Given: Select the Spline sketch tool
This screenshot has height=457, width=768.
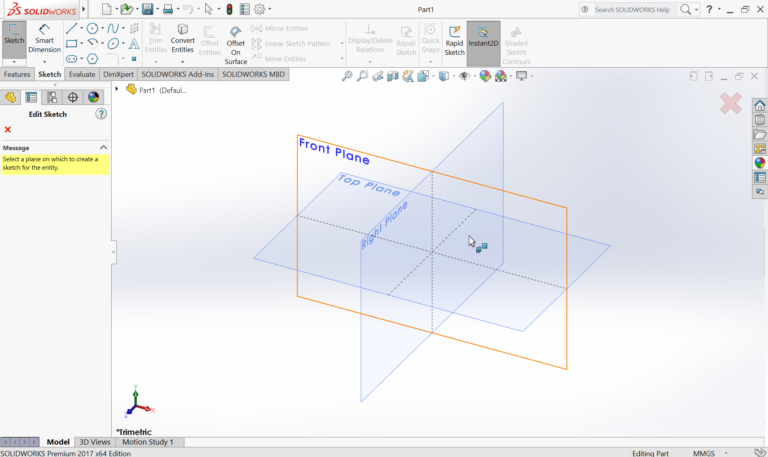Looking at the screenshot, I should pyautogui.click(x=113, y=28).
